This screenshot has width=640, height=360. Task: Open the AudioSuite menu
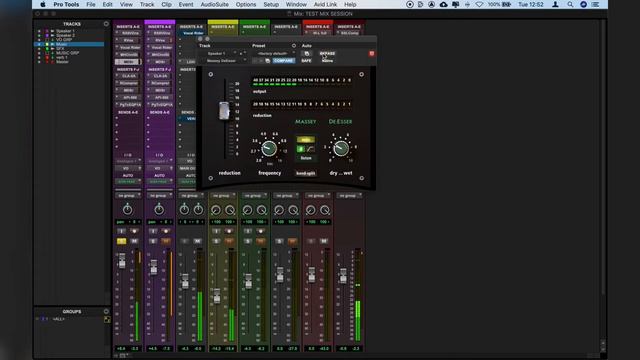[215, 4]
